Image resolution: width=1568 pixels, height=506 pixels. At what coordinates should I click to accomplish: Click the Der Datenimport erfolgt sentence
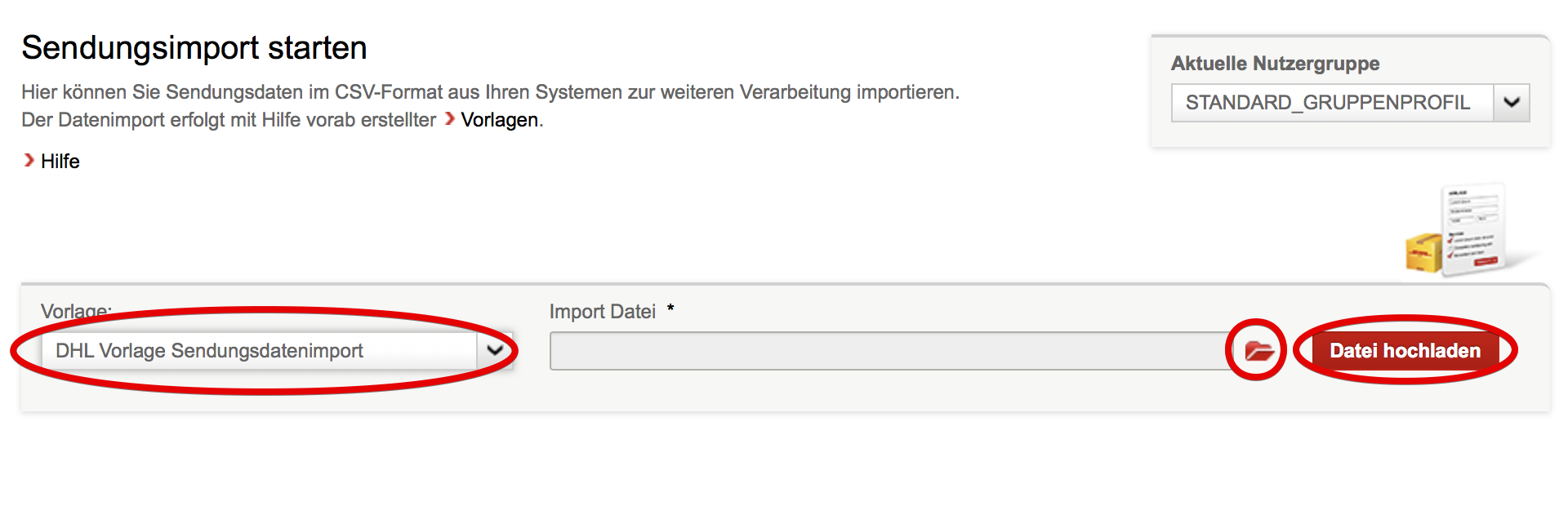pyautogui.click(x=229, y=120)
